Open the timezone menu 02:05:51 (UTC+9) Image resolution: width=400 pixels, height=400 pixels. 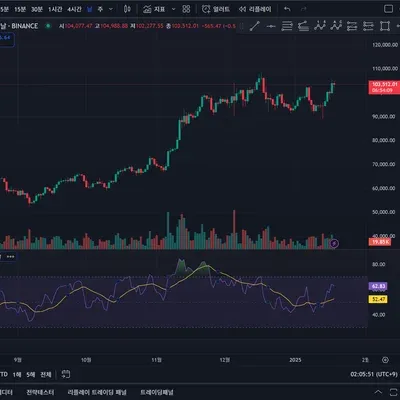[x=374, y=374]
